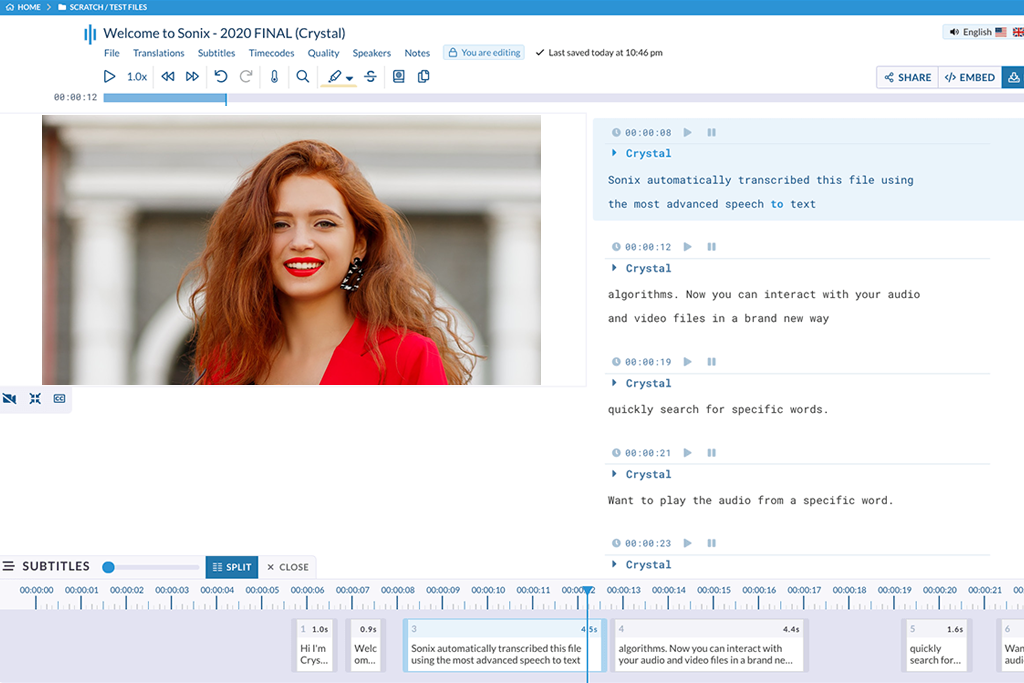
Task: Adjust the subtitles zoom slider
Action: point(108,567)
